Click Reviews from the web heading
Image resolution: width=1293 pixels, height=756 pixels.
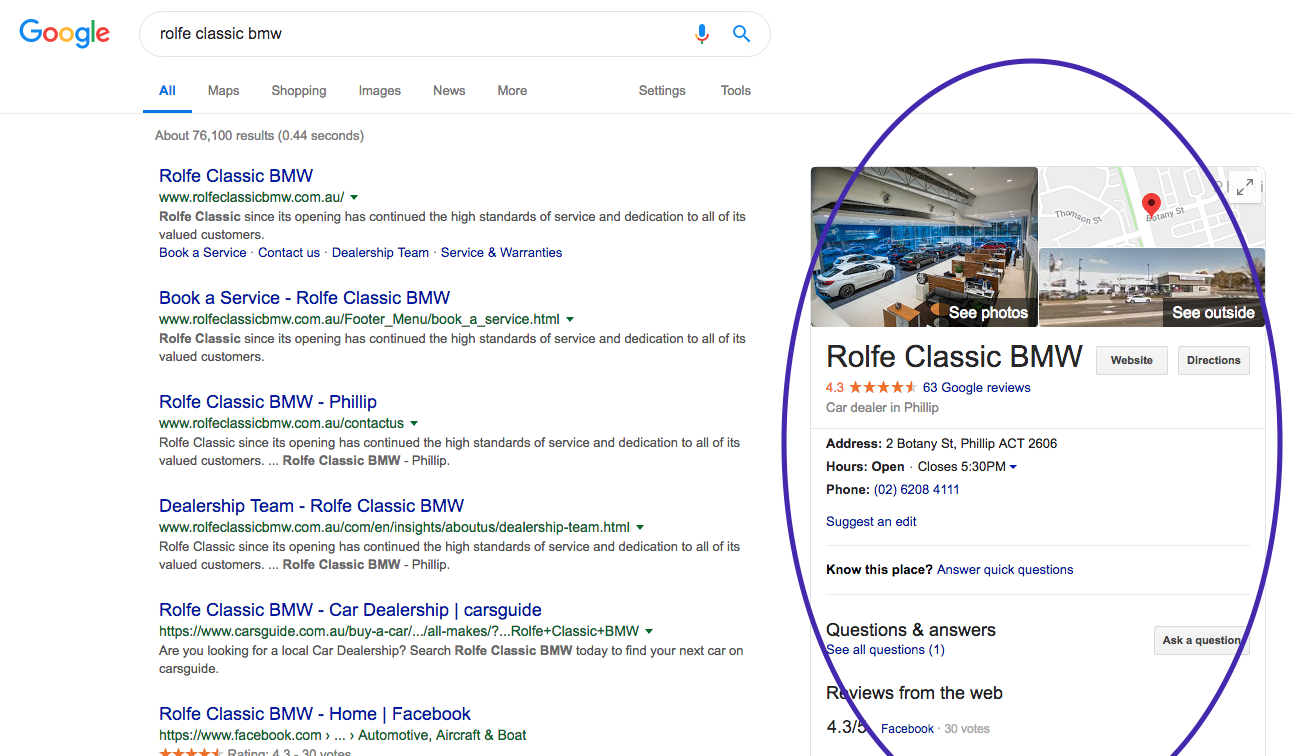point(914,692)
